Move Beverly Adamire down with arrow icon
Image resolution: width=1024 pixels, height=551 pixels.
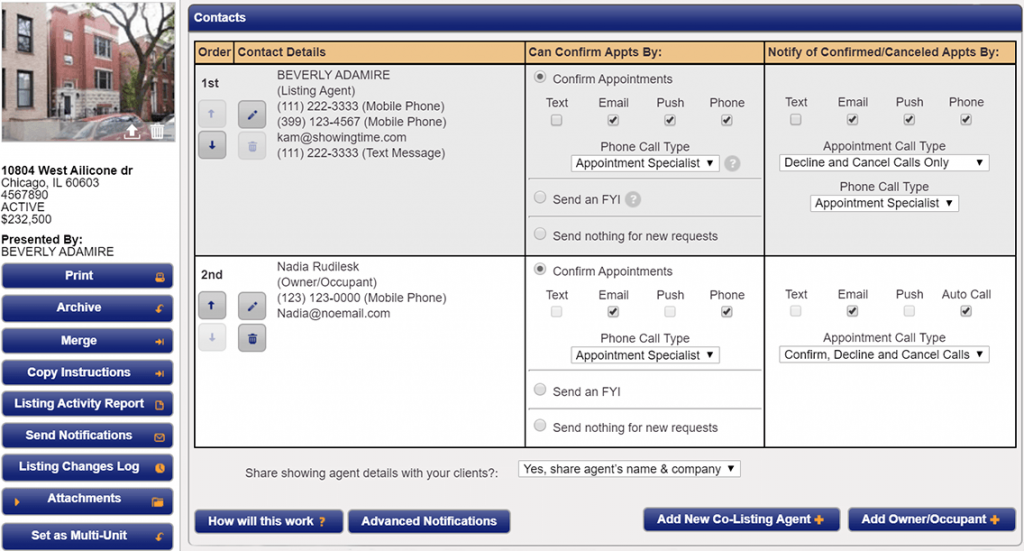click(212, 145)
